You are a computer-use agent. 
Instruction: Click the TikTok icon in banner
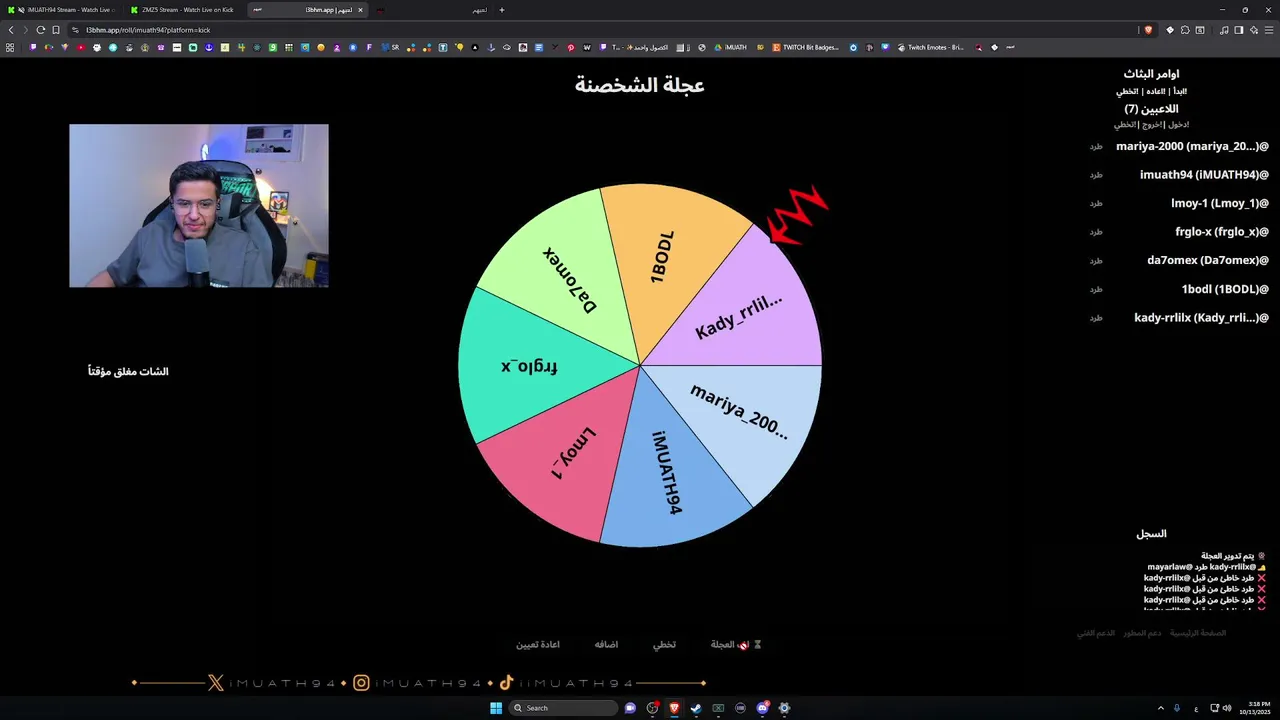tap(506, 683)
